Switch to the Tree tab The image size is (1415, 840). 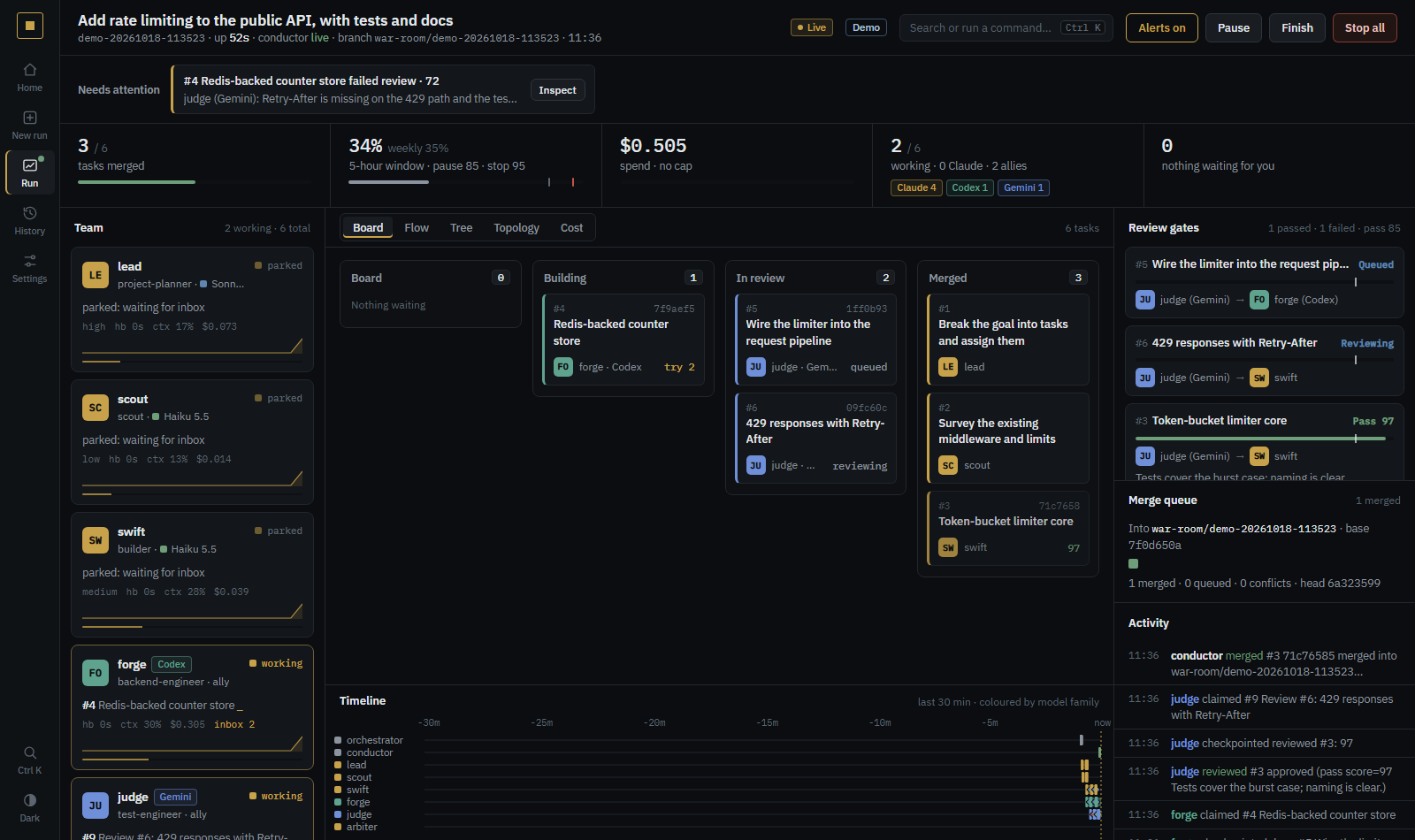[461, 228]
